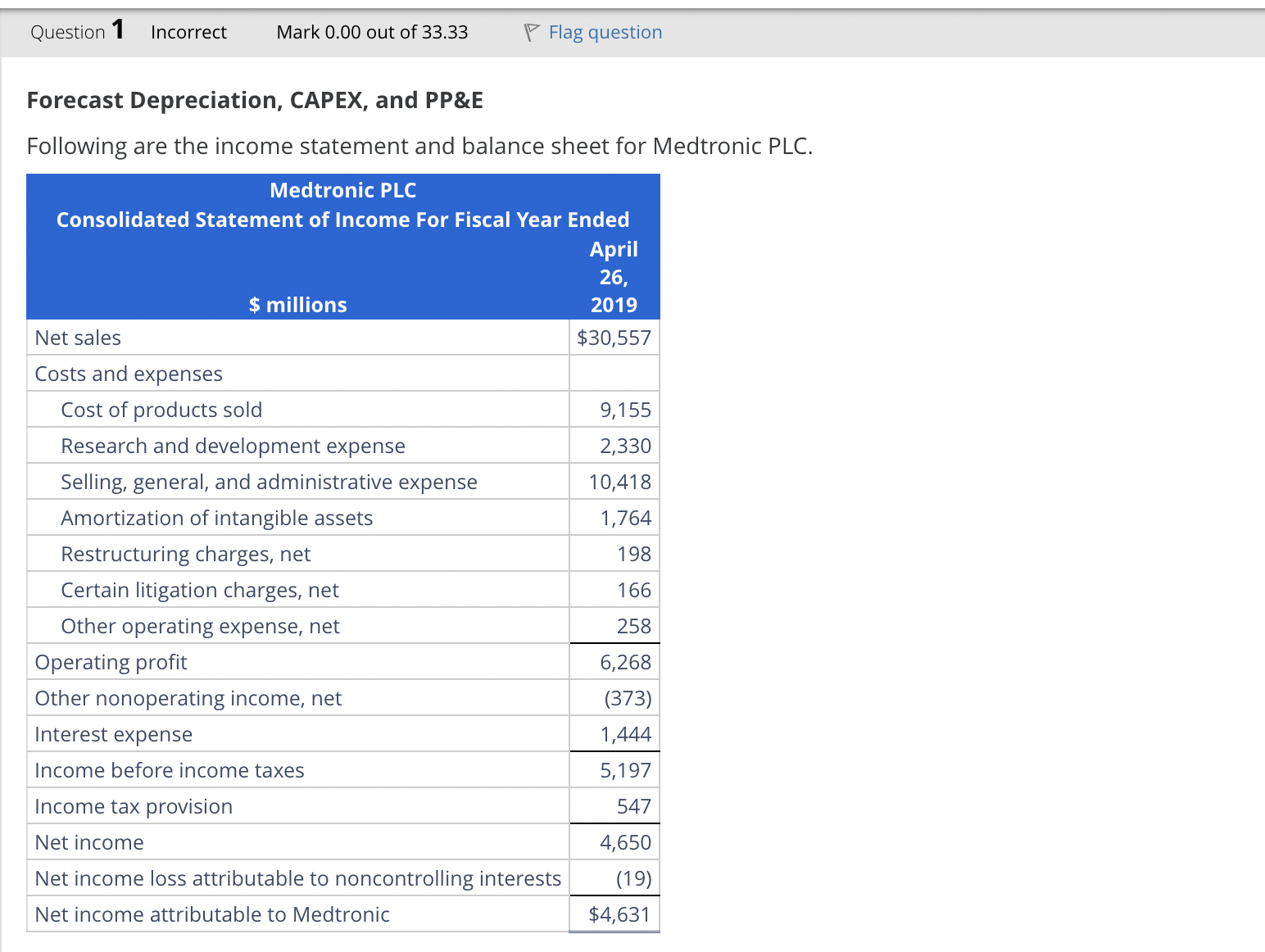The image size is (1265, 952).
Task: Click the April 26, 2019 column header
Action: 614,277
